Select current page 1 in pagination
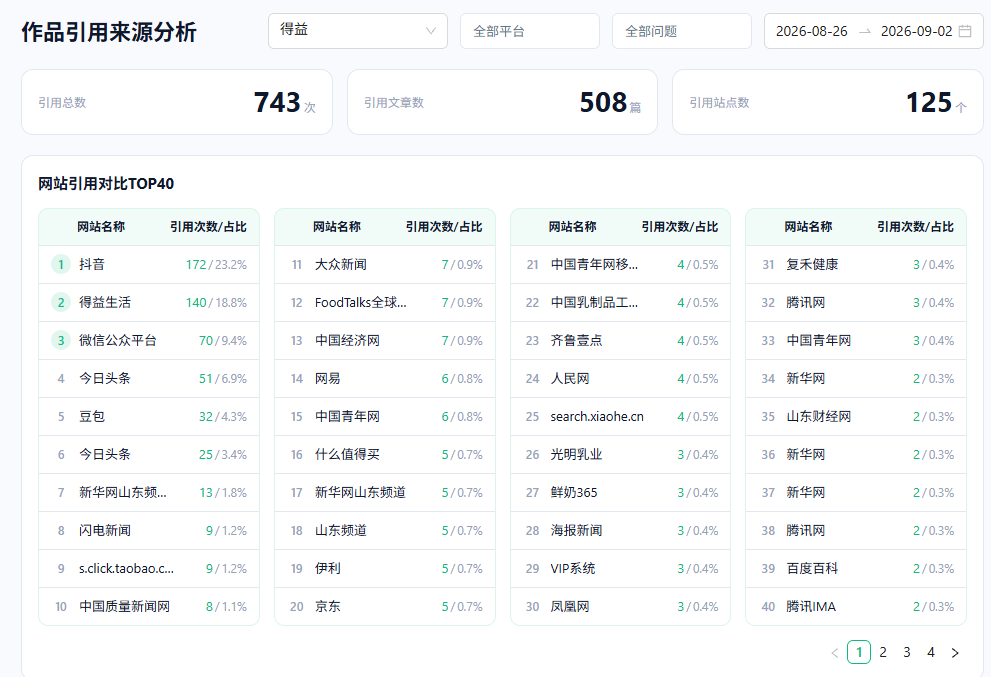Image resolution: width=991 pixels, height=677 pixels. point(859,652)
